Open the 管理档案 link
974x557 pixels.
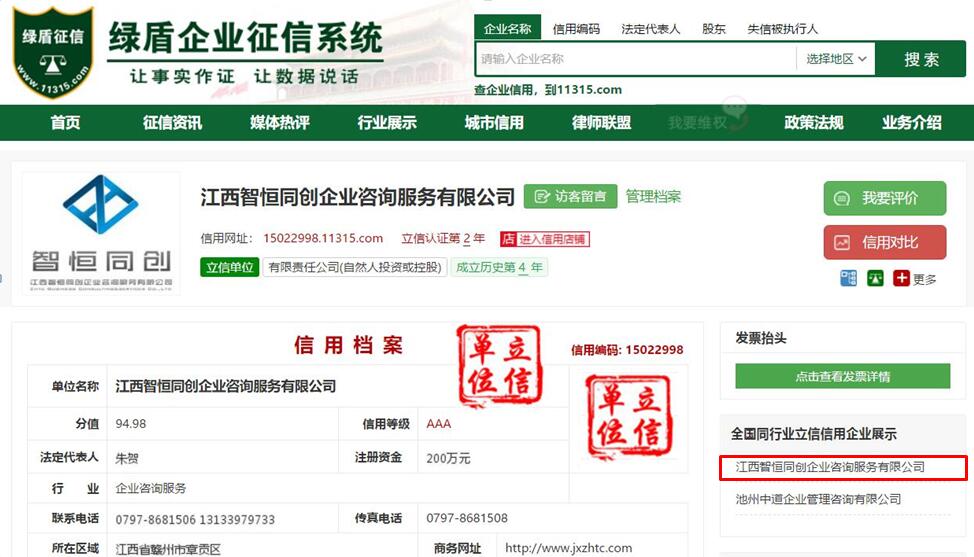coord(653,197)
